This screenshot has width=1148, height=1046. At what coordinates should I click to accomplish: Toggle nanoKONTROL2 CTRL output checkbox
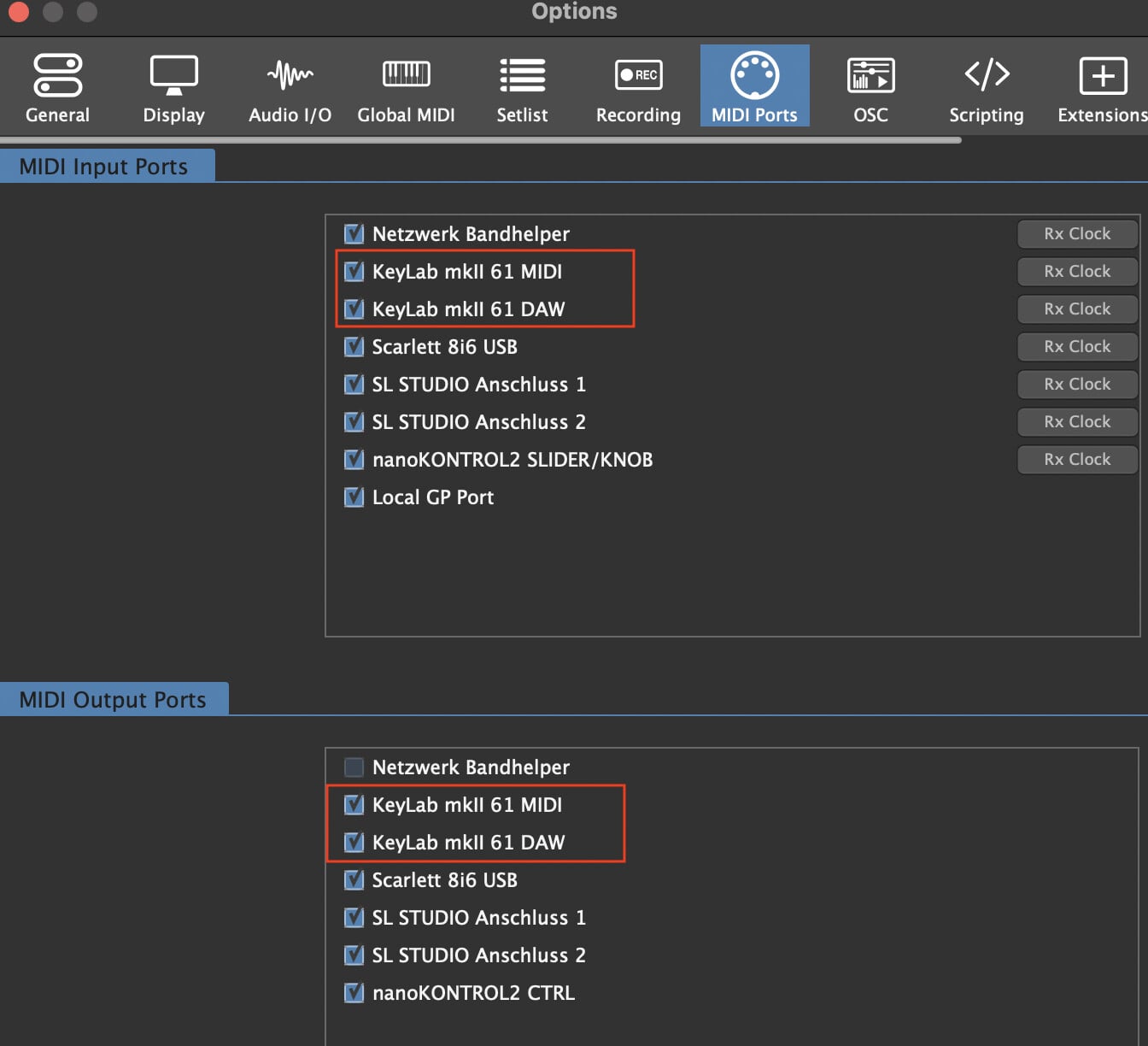[354, 993]
